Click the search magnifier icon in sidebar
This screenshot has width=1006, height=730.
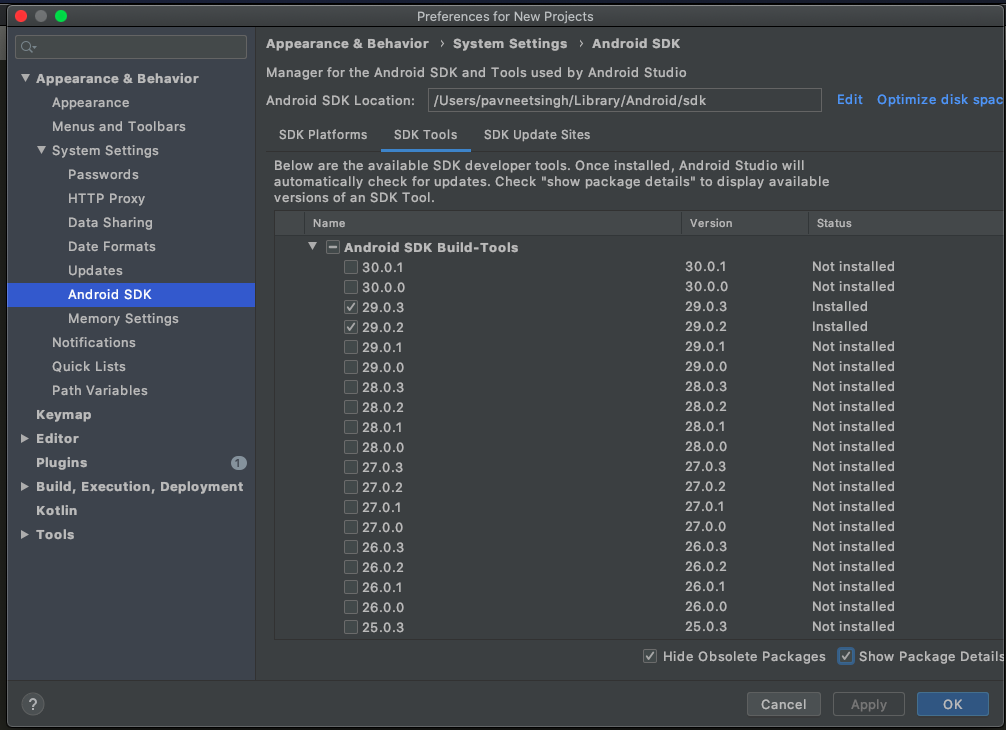[28, 47]
